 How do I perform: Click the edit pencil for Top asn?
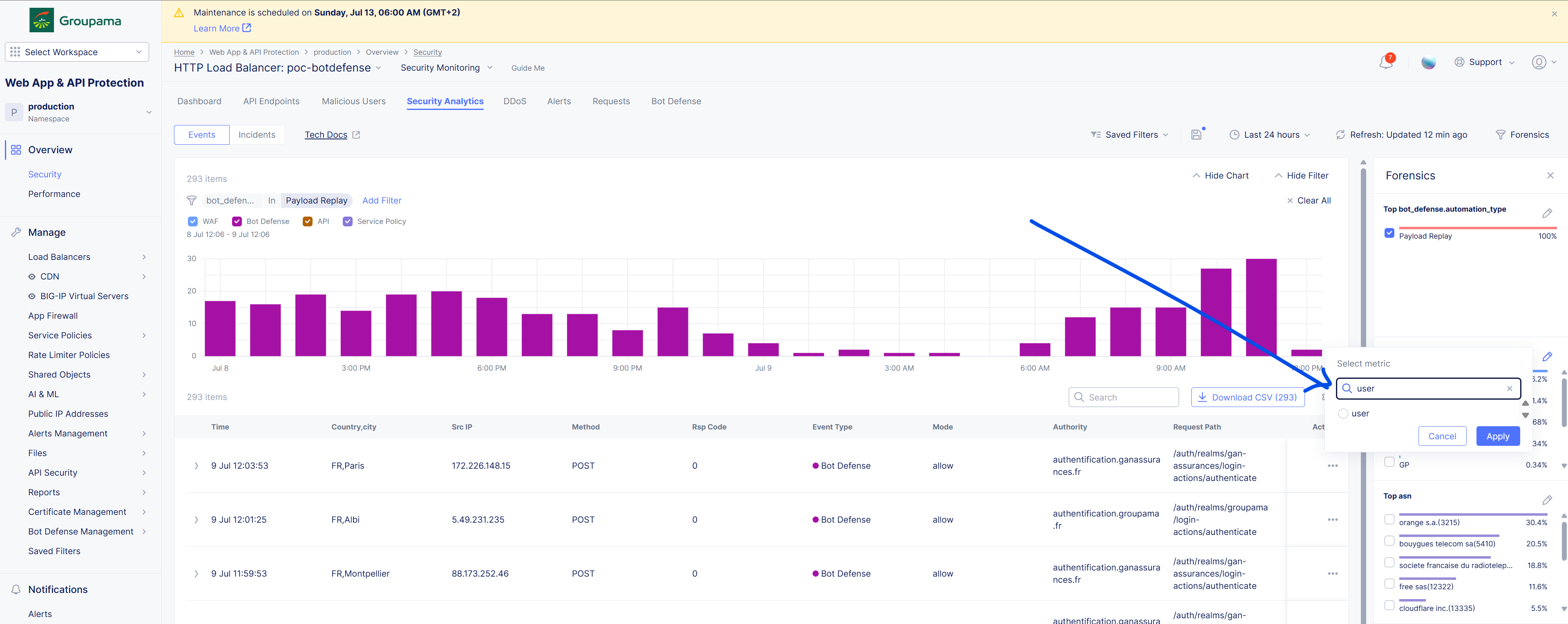(x=1547, y=500)
